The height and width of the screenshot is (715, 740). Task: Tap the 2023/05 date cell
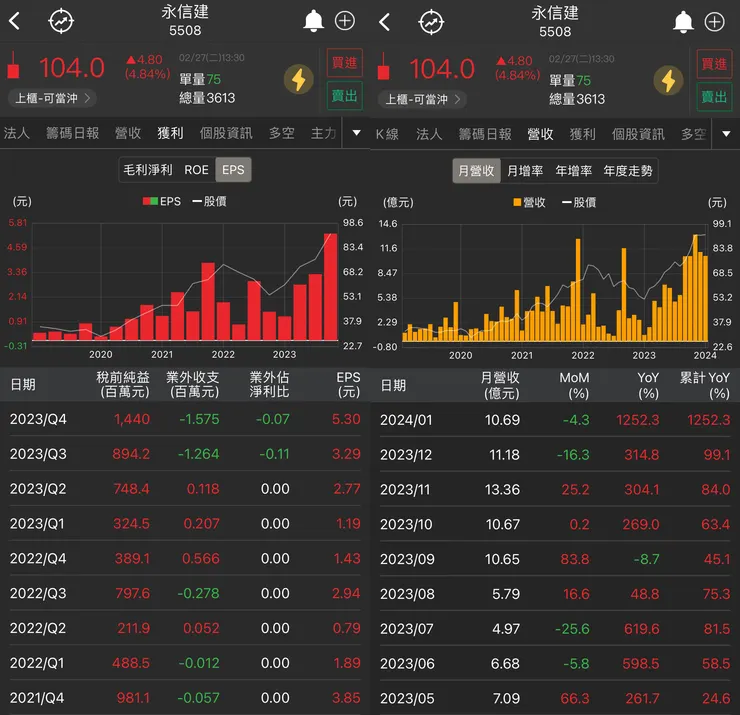(x=407, y=698)
